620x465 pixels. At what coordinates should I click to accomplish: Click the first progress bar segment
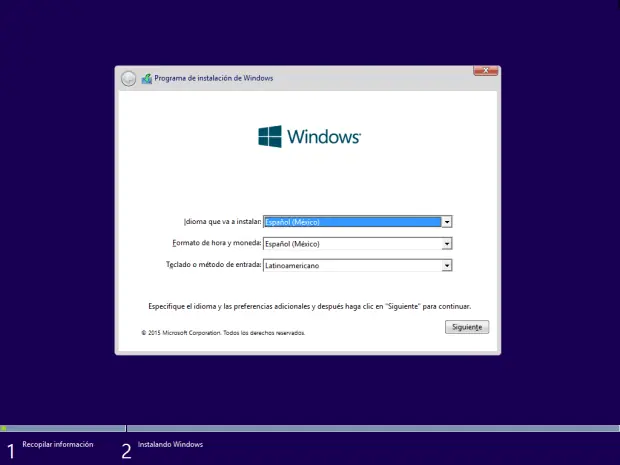click(62, 428)
